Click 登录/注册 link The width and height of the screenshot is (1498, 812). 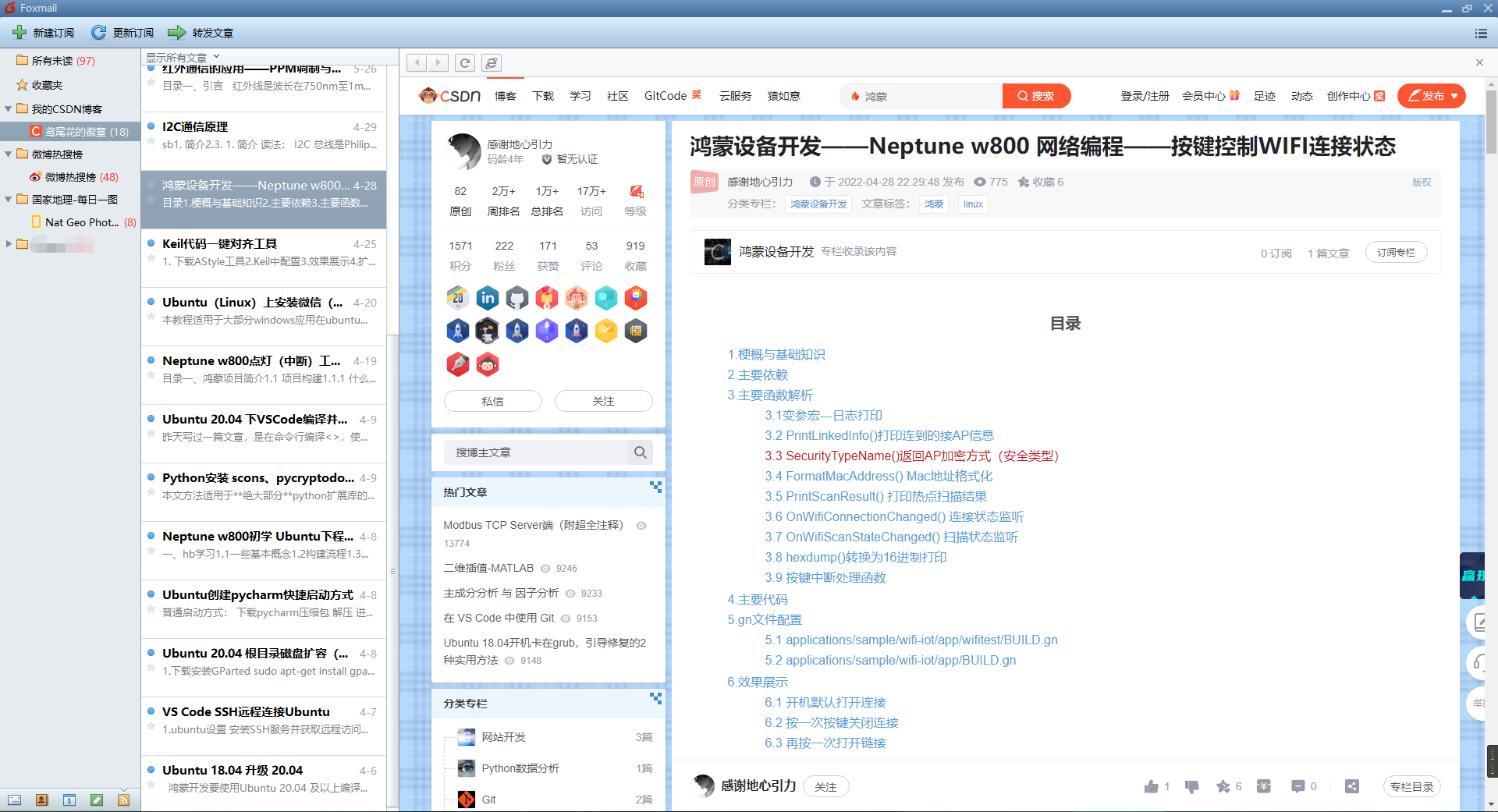coord(1145,96)
